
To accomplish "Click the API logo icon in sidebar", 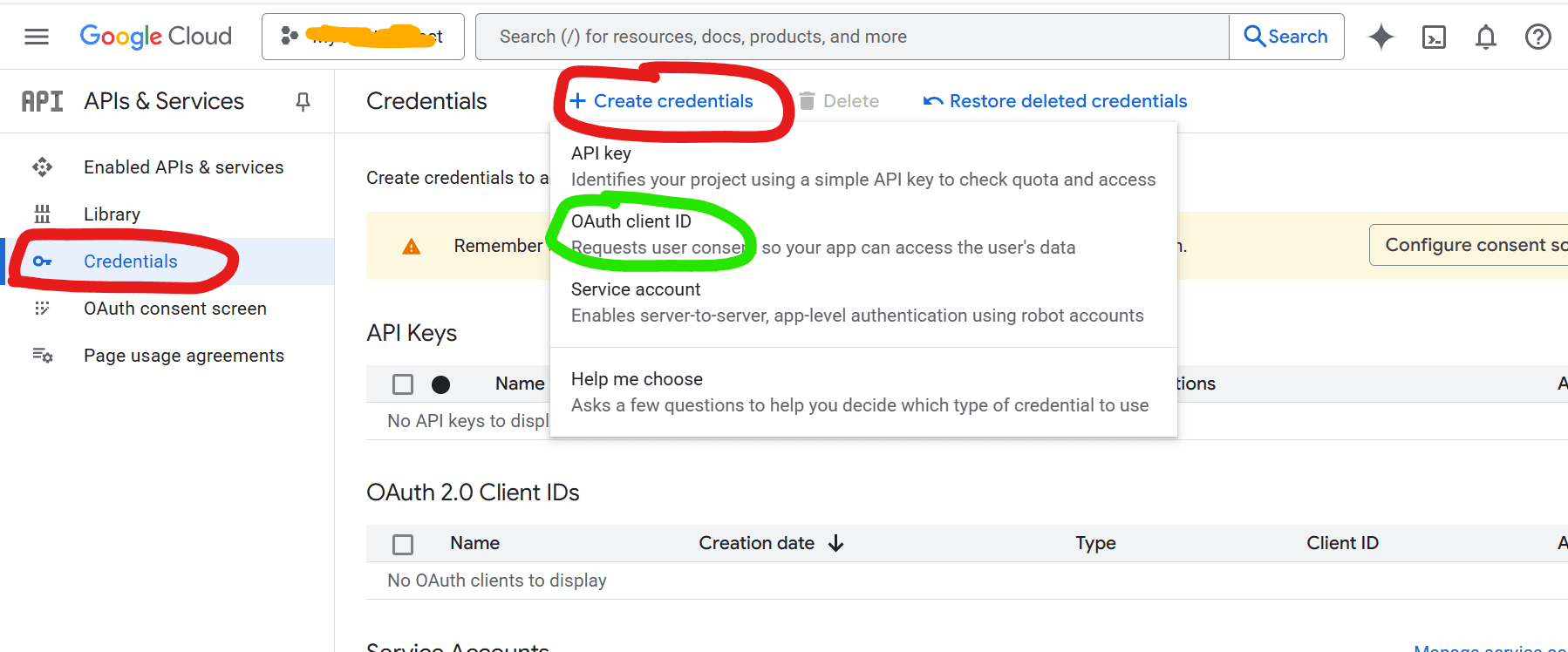I will (42, 101).
